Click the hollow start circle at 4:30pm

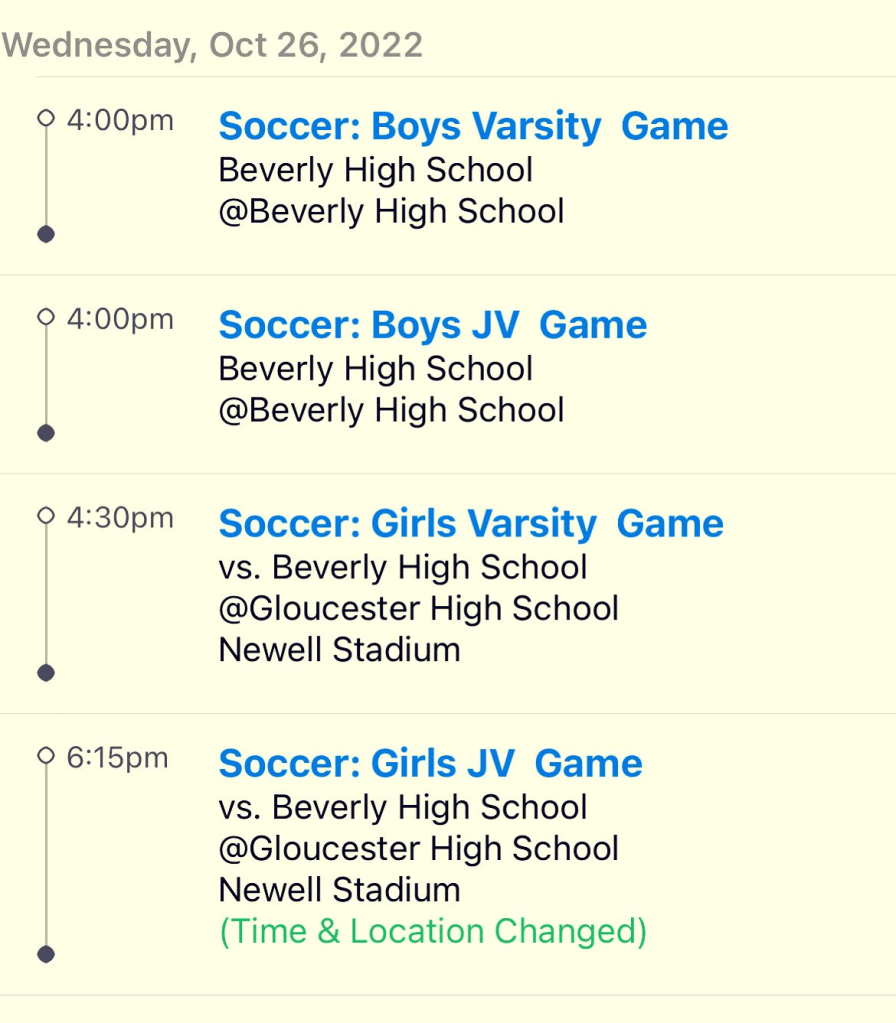coord(45,516)
